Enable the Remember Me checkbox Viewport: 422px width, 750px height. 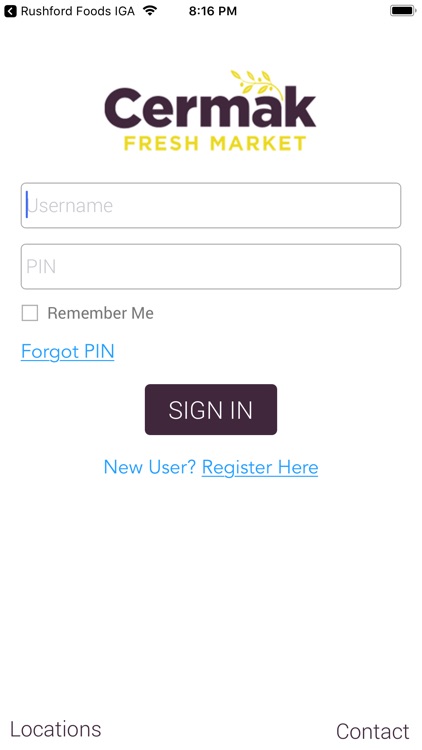(x=30, y=313)
